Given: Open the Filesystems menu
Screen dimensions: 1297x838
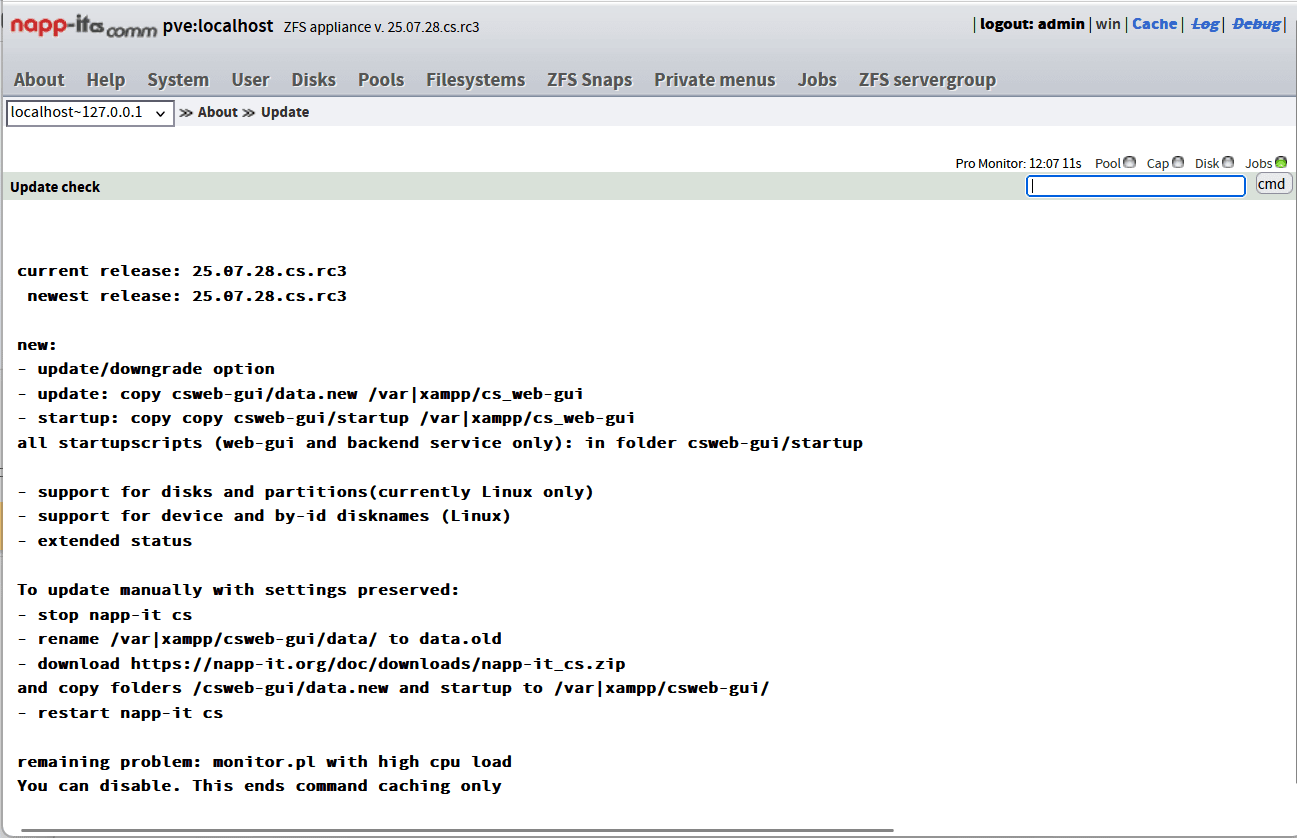Looking at the screenshot, I should pyautogui.click(x=475, y=80).
